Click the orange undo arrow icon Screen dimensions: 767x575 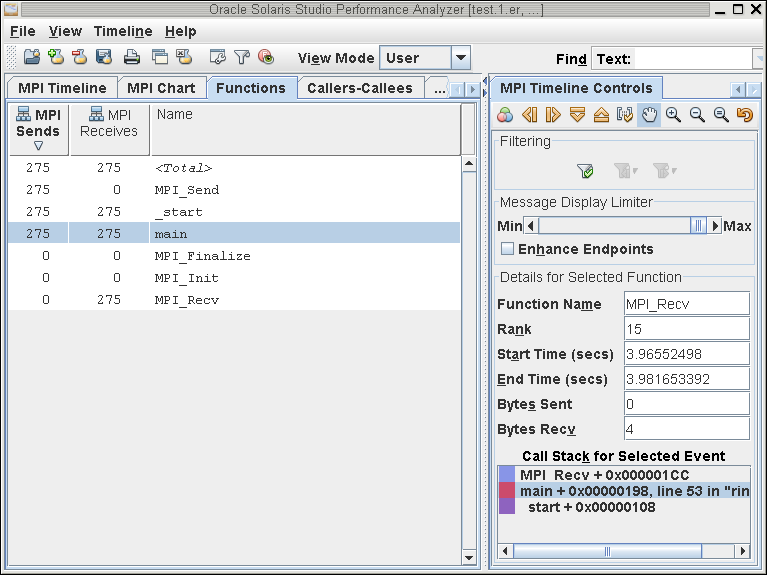744,115
